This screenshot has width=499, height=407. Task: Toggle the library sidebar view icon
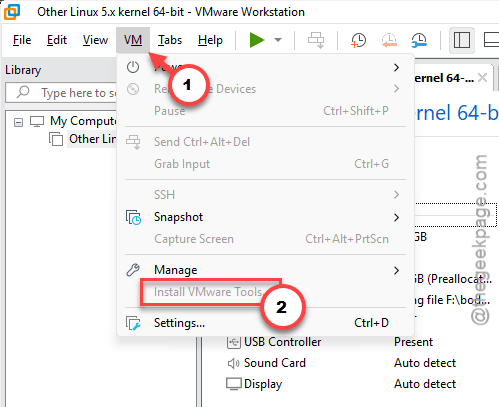462,40
